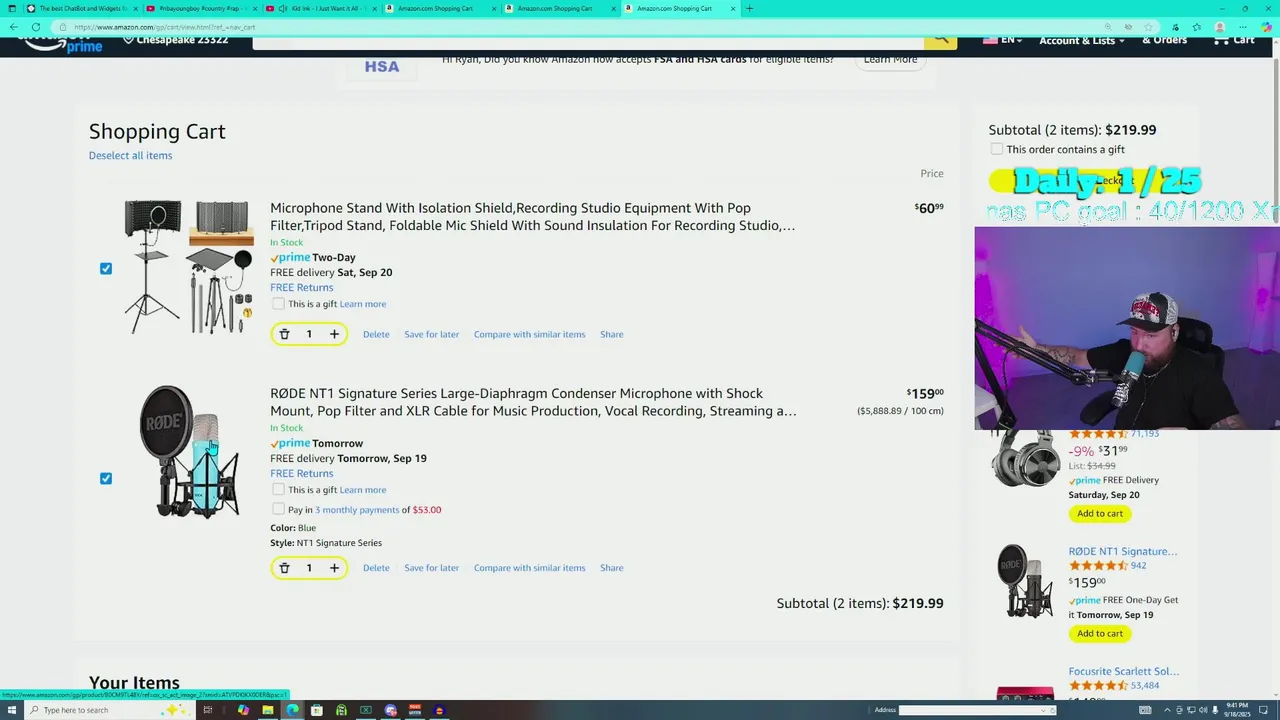Increase quantity of RØDE NT1 microphone
Viewport: 1280px width, 720px height.
tap(334, 568)
